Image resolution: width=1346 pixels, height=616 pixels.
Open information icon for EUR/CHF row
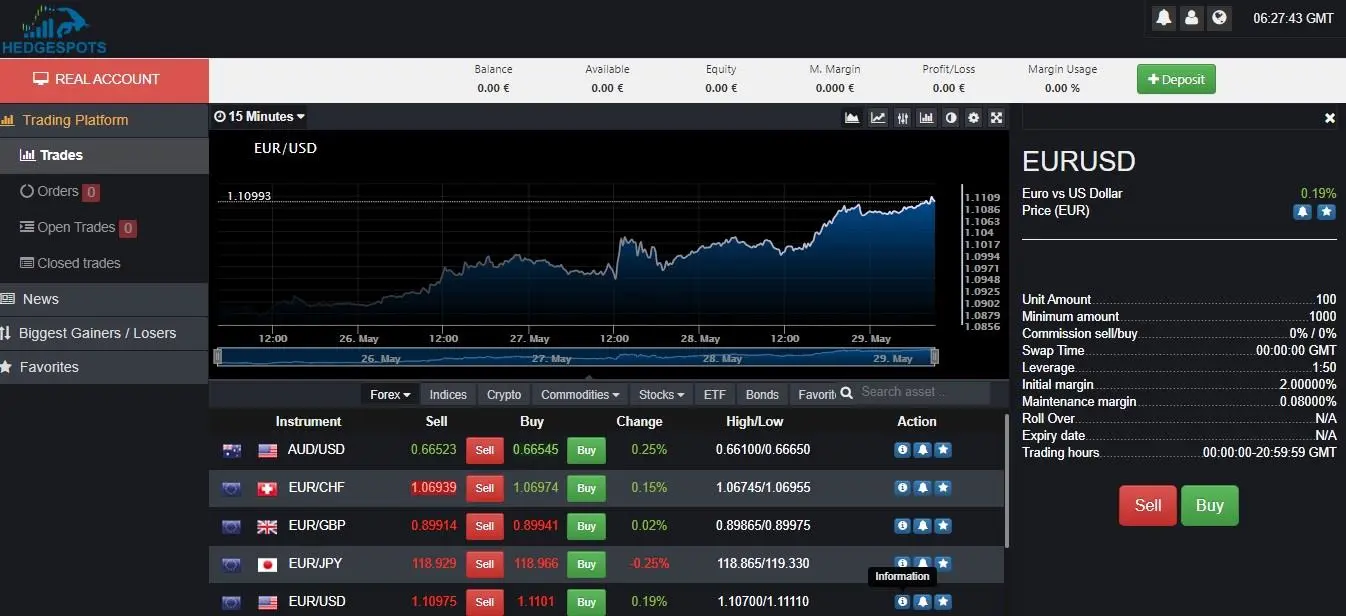[x=902, y=488]
